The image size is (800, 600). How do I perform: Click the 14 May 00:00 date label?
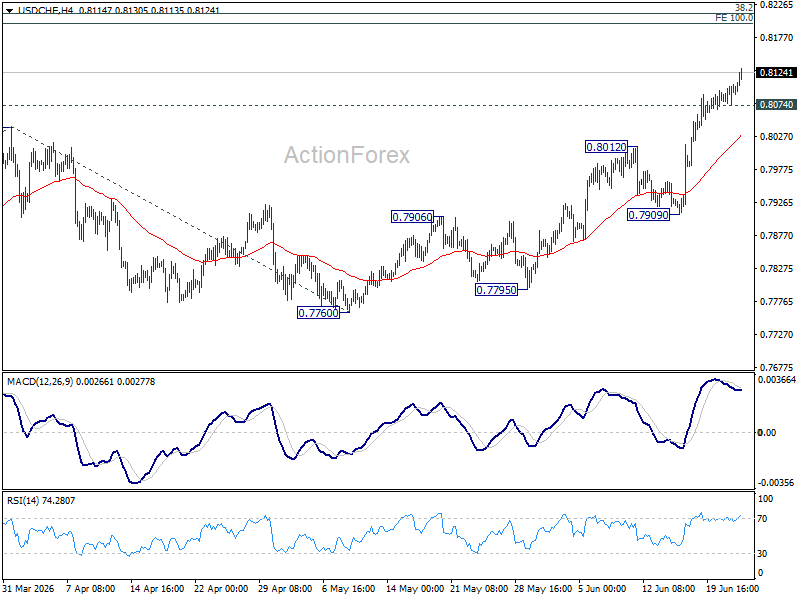(x=415, y=589)
